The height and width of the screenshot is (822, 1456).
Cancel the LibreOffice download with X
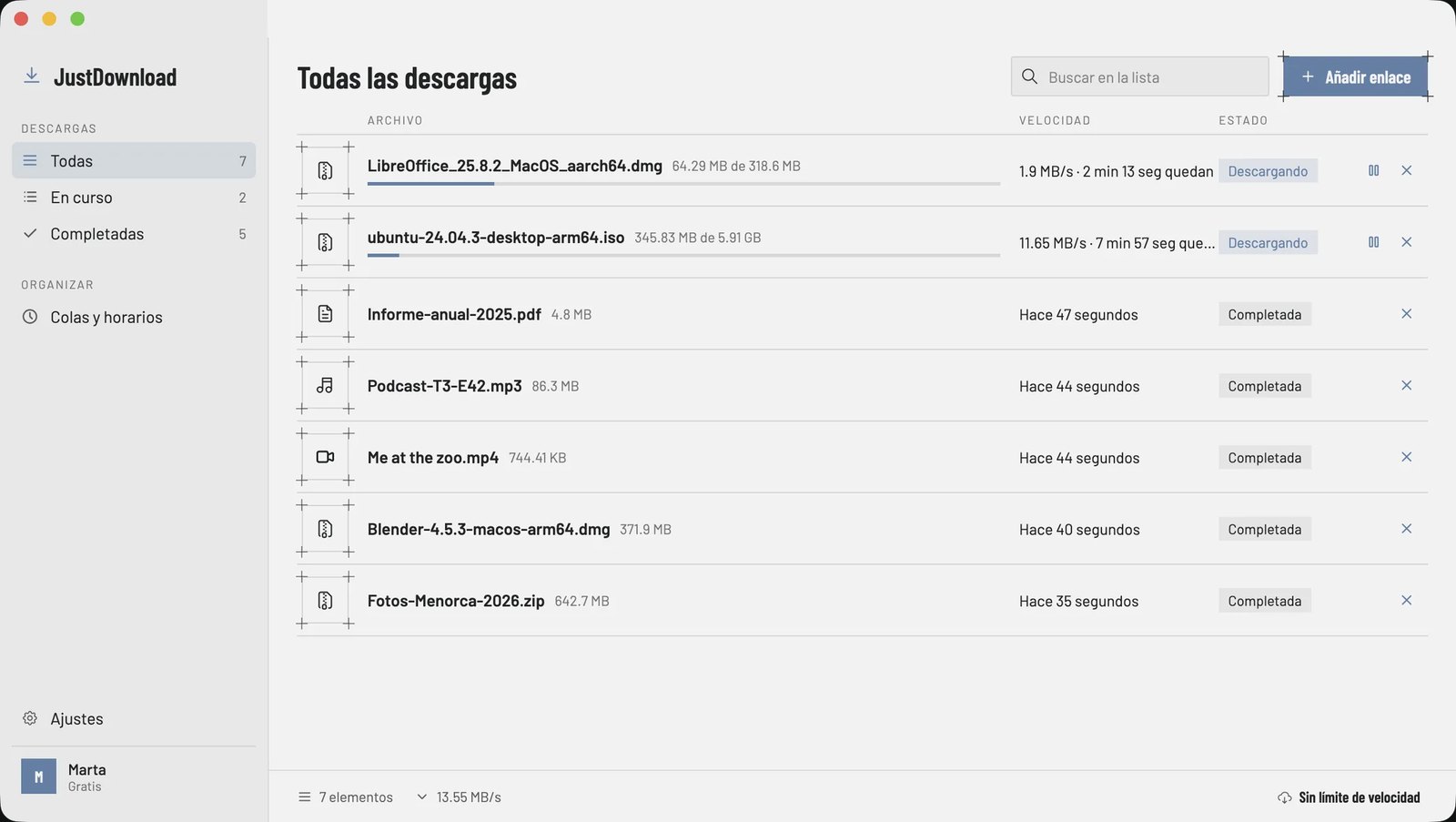point(1406,170)
